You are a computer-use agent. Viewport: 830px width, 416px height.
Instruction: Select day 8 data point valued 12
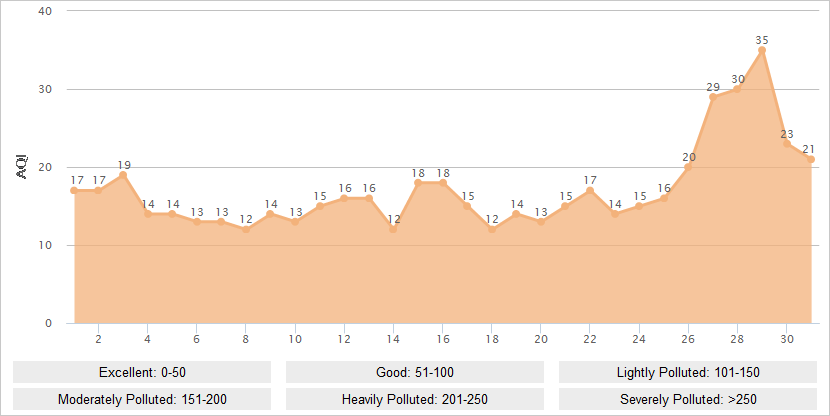click(x=246, y=229)
